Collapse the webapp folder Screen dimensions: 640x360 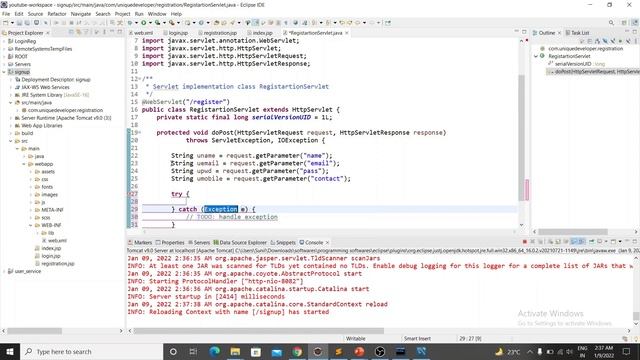tap(24, 164)
